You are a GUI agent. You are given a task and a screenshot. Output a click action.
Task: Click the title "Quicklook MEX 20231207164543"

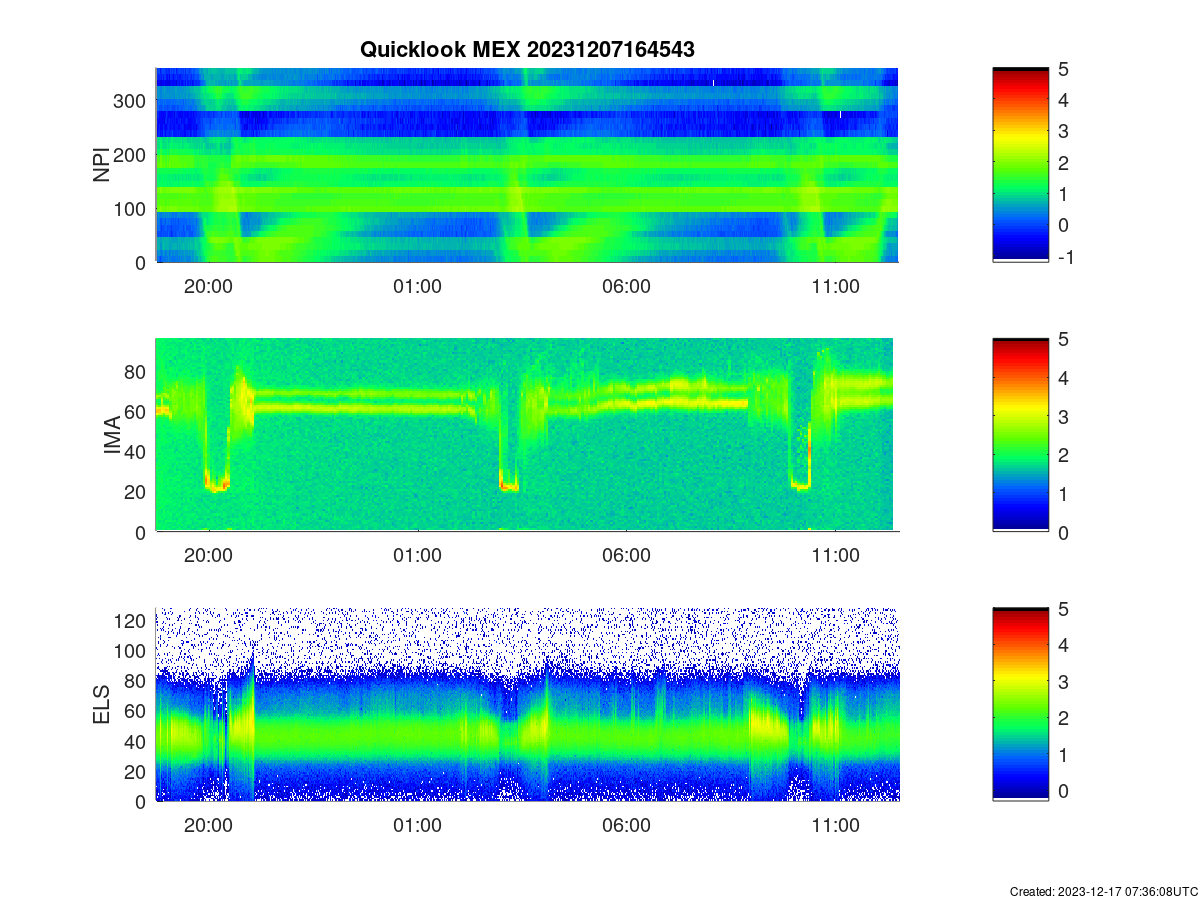pyautogui.click(x=527, y=49)
